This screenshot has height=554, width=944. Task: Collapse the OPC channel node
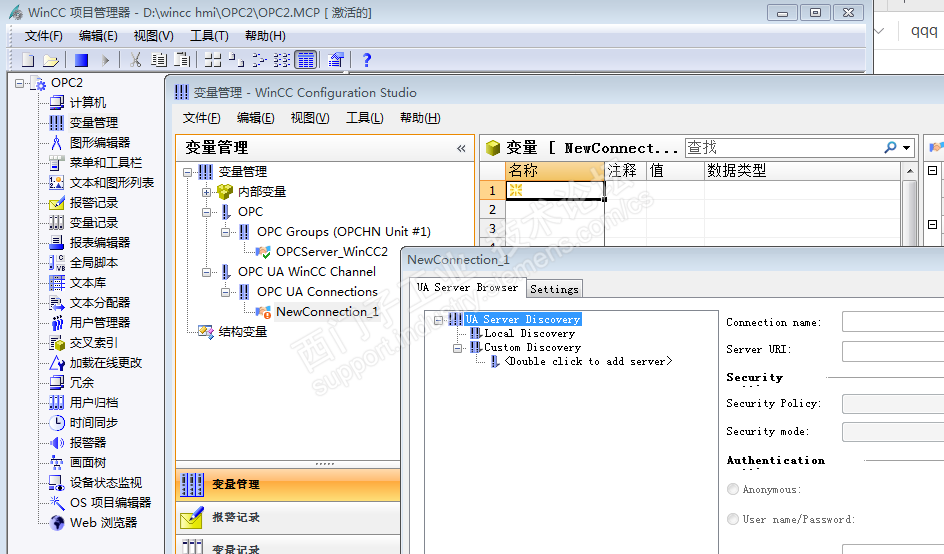(x=206, y=212)
